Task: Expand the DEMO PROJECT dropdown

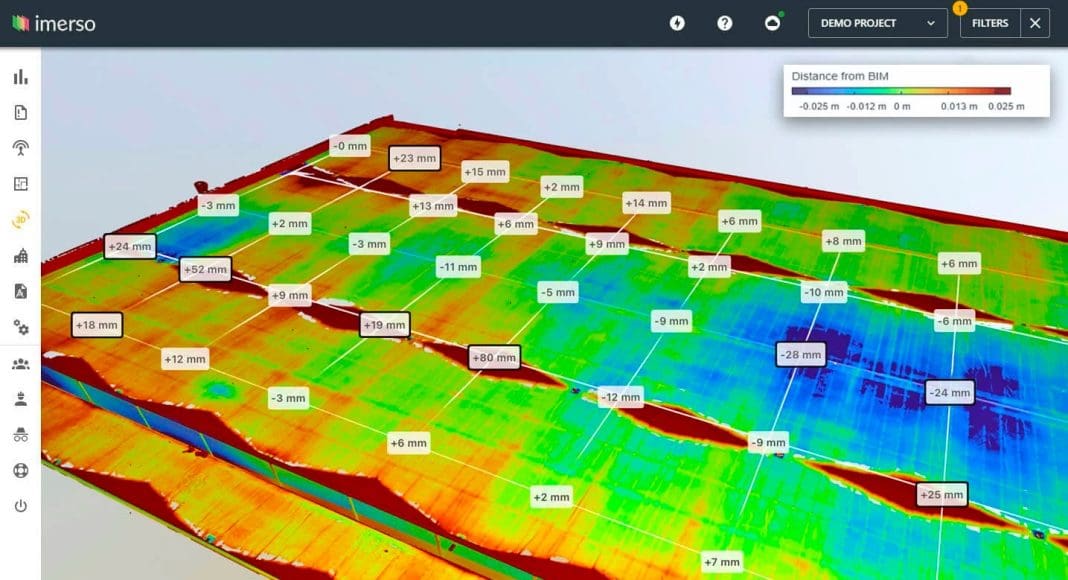Action: [877, 23]
